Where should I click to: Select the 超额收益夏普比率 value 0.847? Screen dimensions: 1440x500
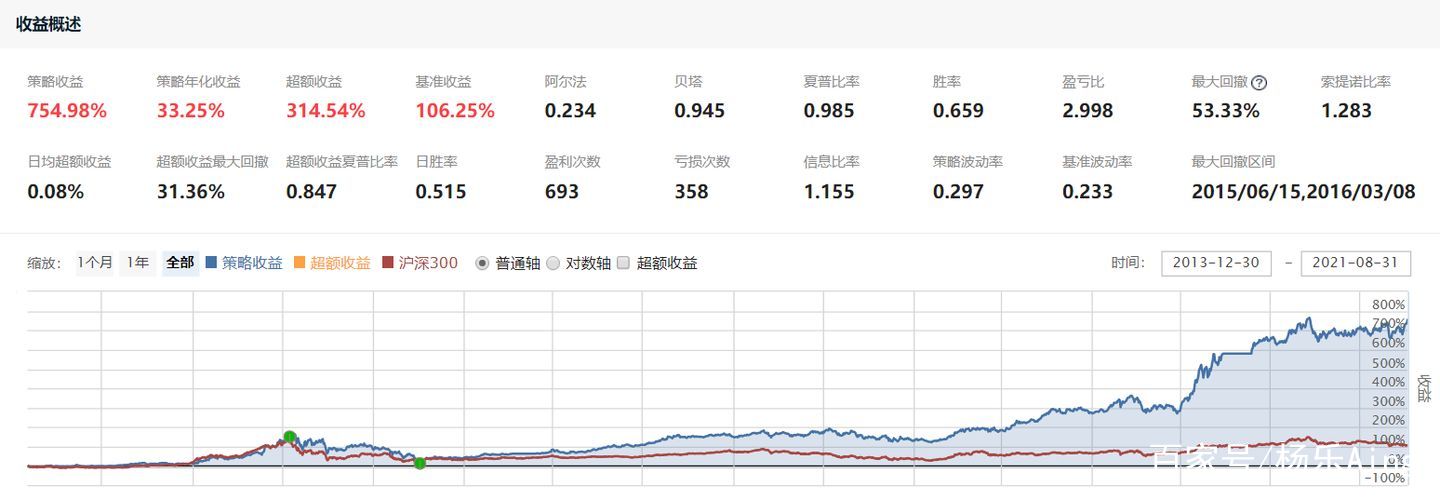coord(312,191)
